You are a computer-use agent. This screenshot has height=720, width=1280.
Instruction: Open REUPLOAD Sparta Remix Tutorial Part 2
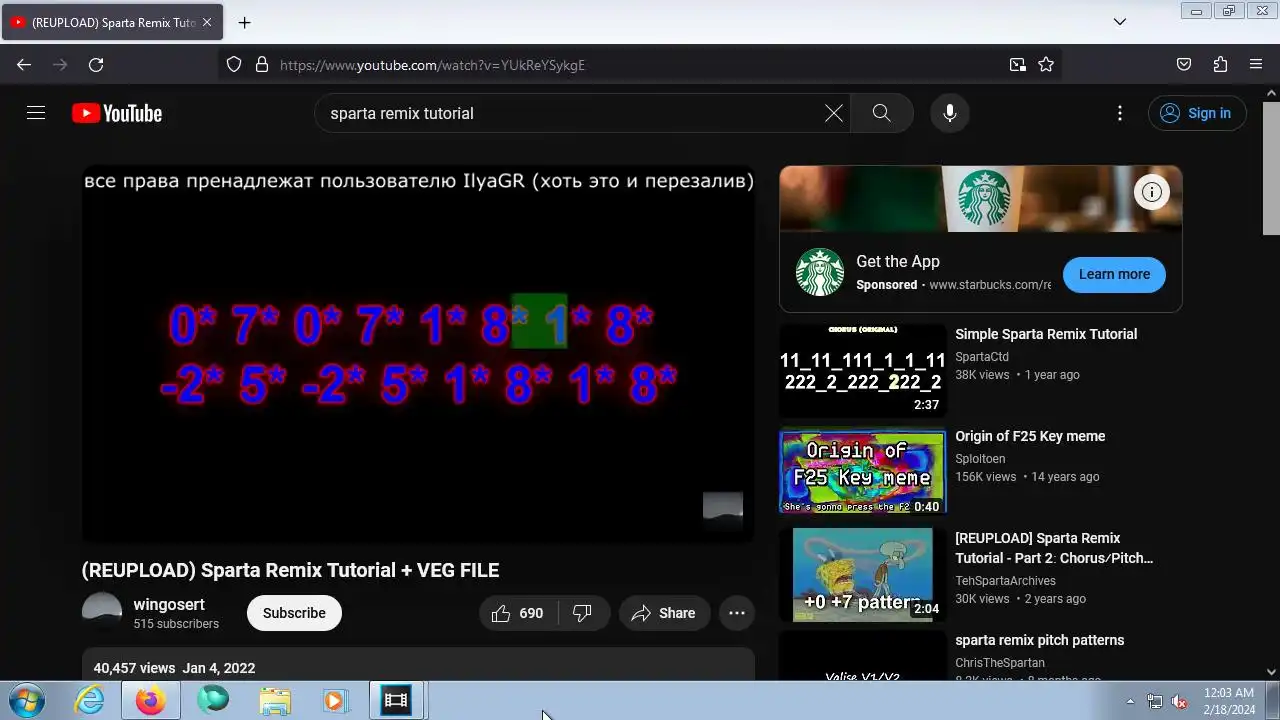[1054, 548]
